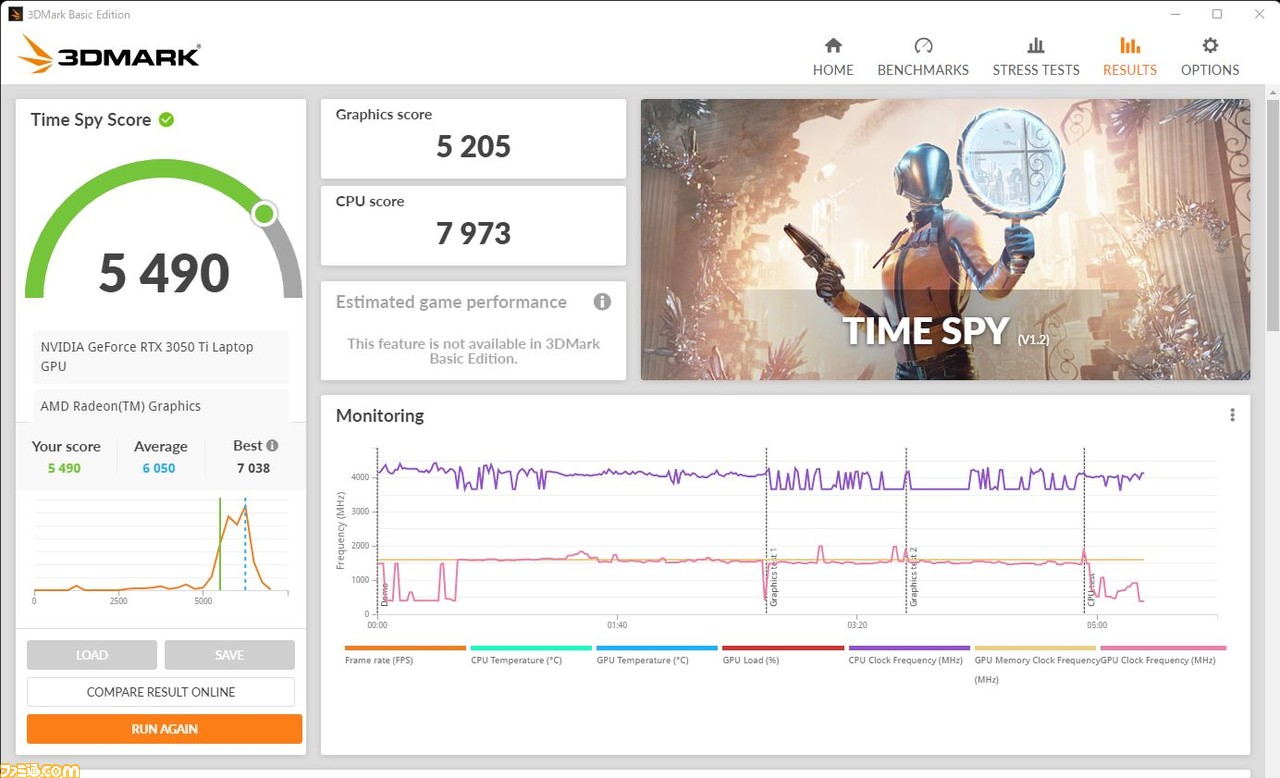Click the Time Spy banner image
1280x778 pixels.
coord(945,239)
